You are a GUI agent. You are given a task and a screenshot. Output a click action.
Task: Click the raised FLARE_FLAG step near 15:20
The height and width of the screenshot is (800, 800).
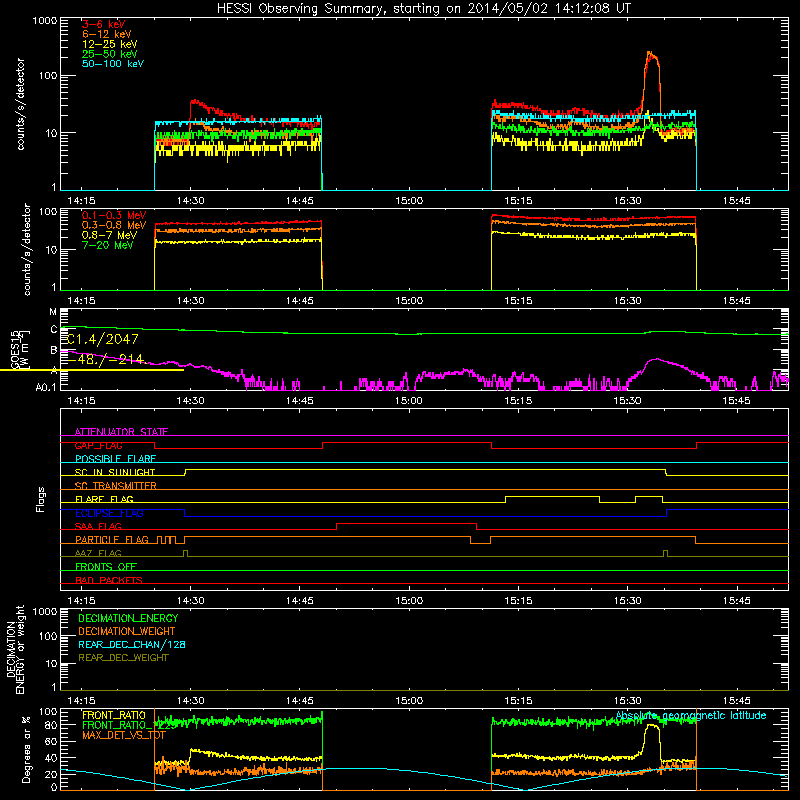(552, 496)
